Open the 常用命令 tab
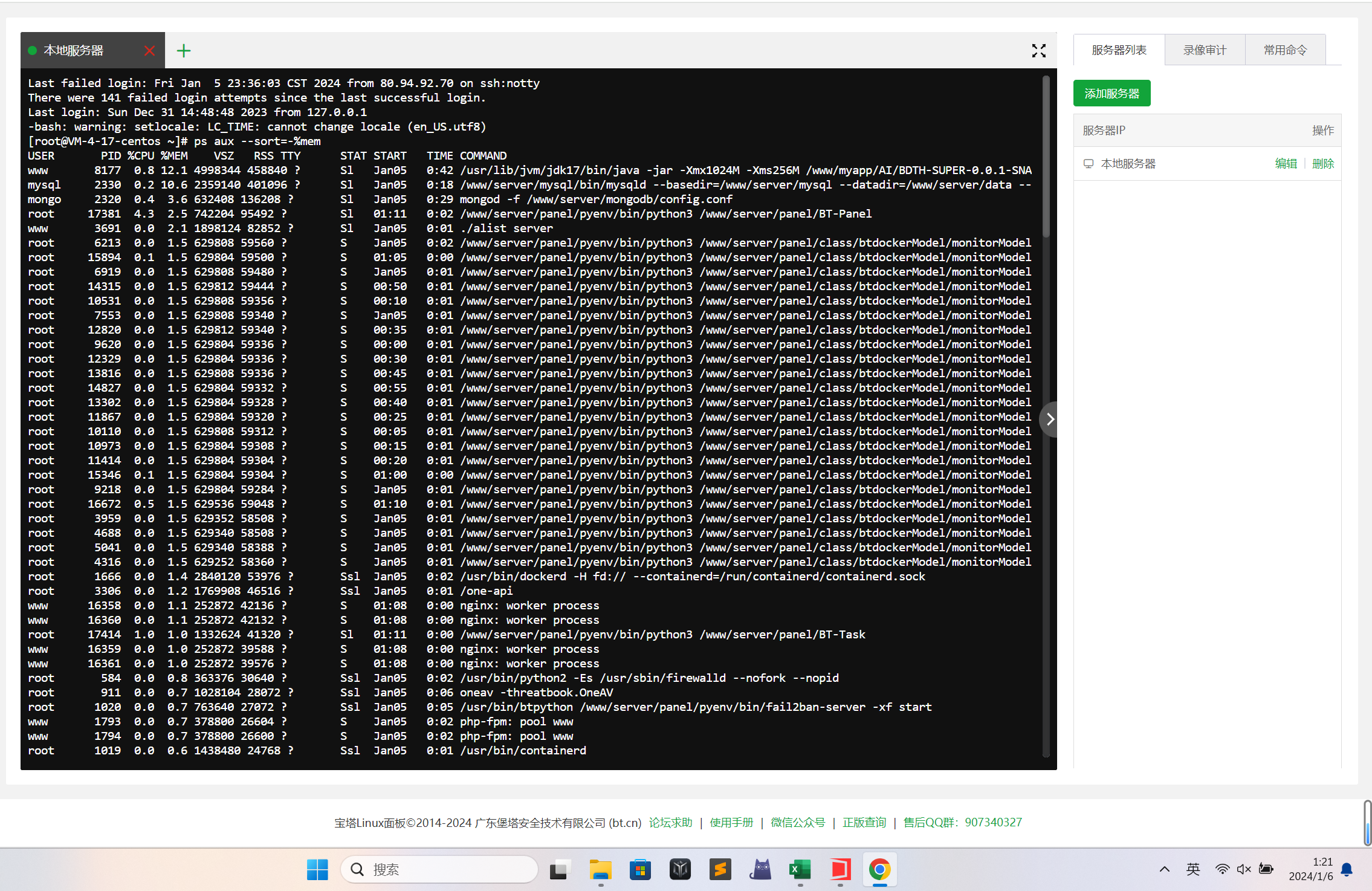 (x=1285, y=50)
